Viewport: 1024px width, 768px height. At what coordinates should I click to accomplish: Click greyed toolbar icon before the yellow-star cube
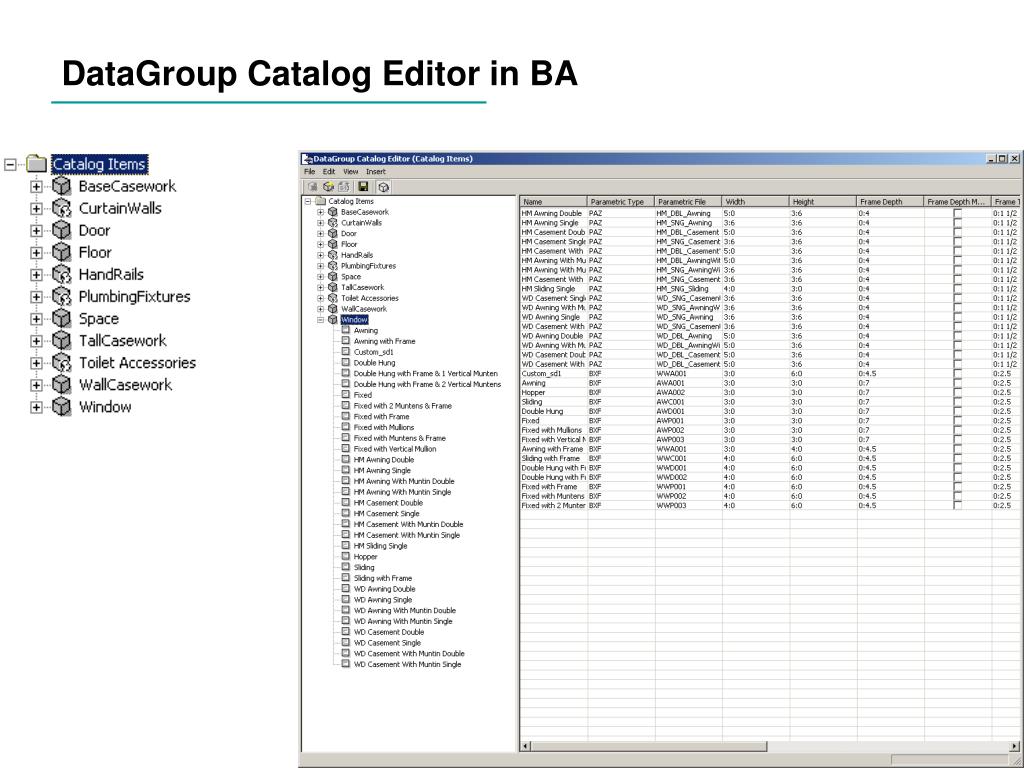click(x=313, y=187)
